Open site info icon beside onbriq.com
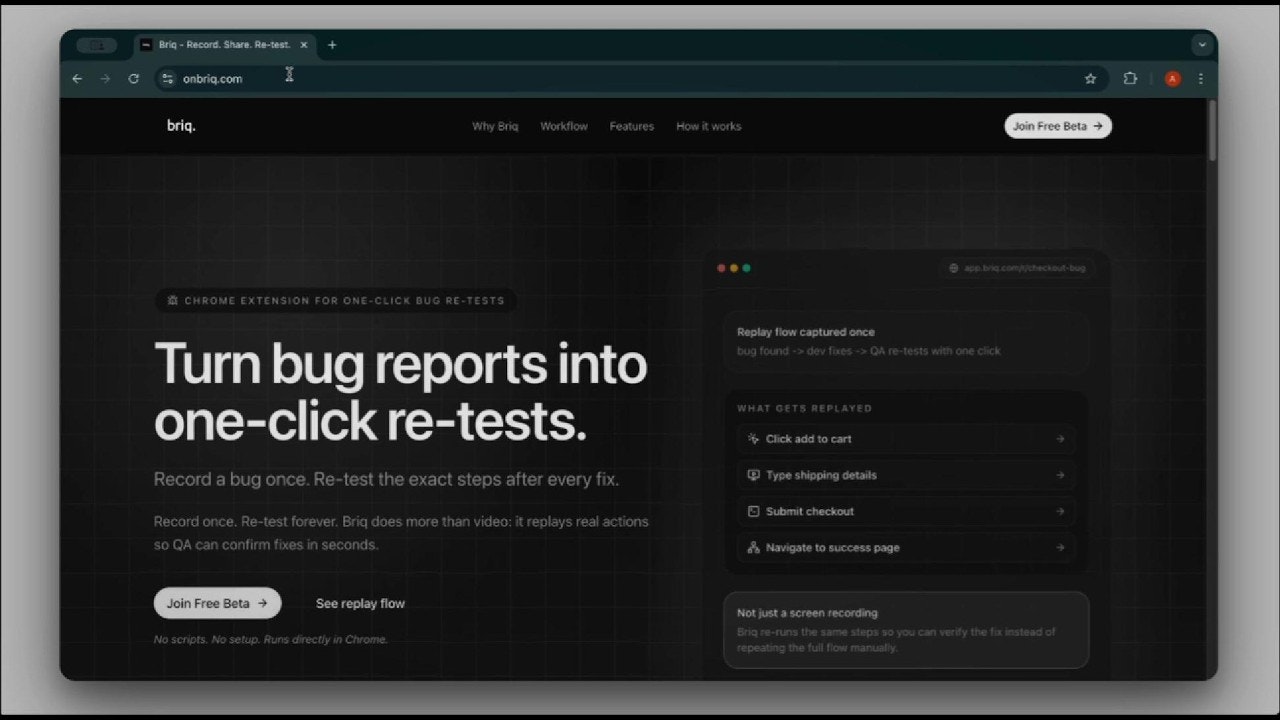1280x720 pixels. [167, 78]
